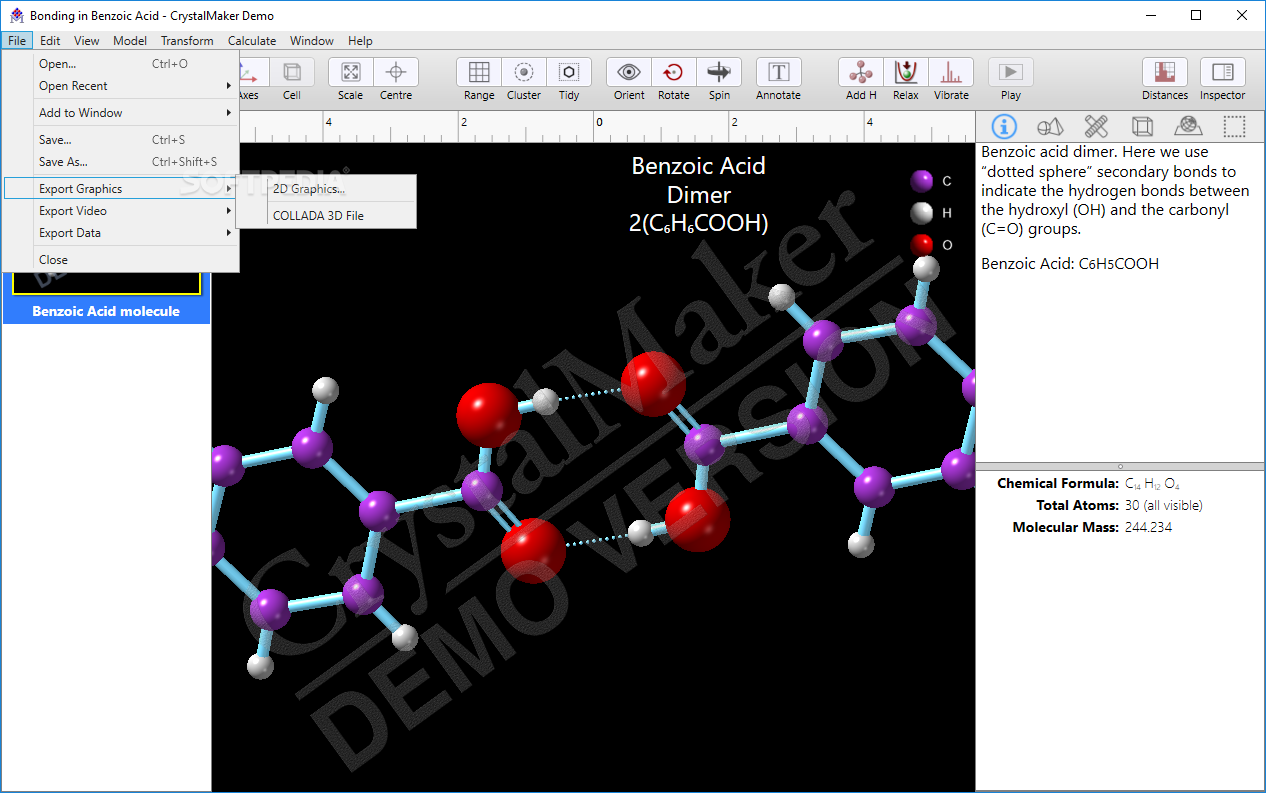This screenshot has width=1266, height=793.
Task: Choose Open... from File menu
Action: click(120, 64)
